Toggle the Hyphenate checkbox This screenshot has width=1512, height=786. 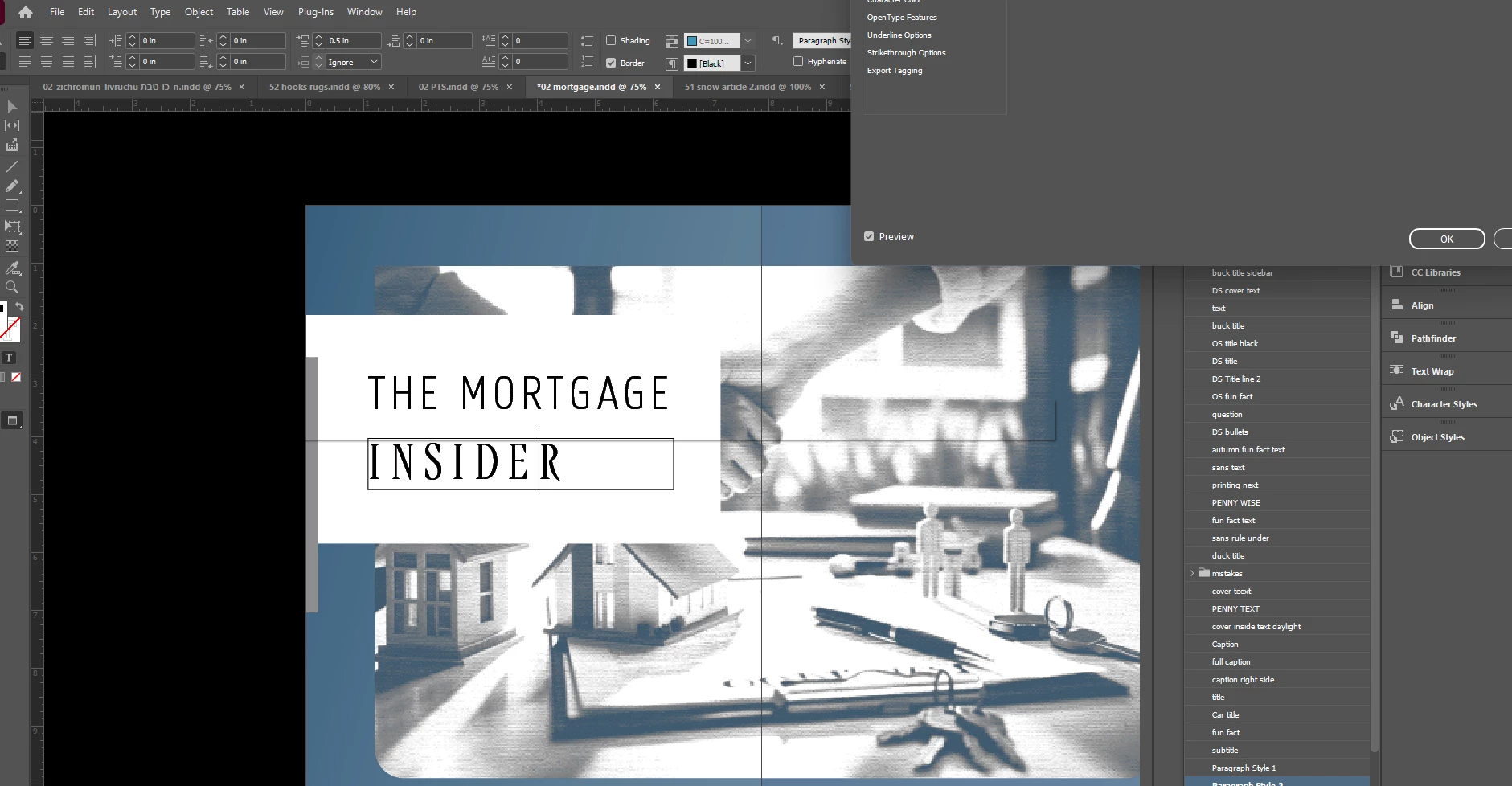(798, 61)
